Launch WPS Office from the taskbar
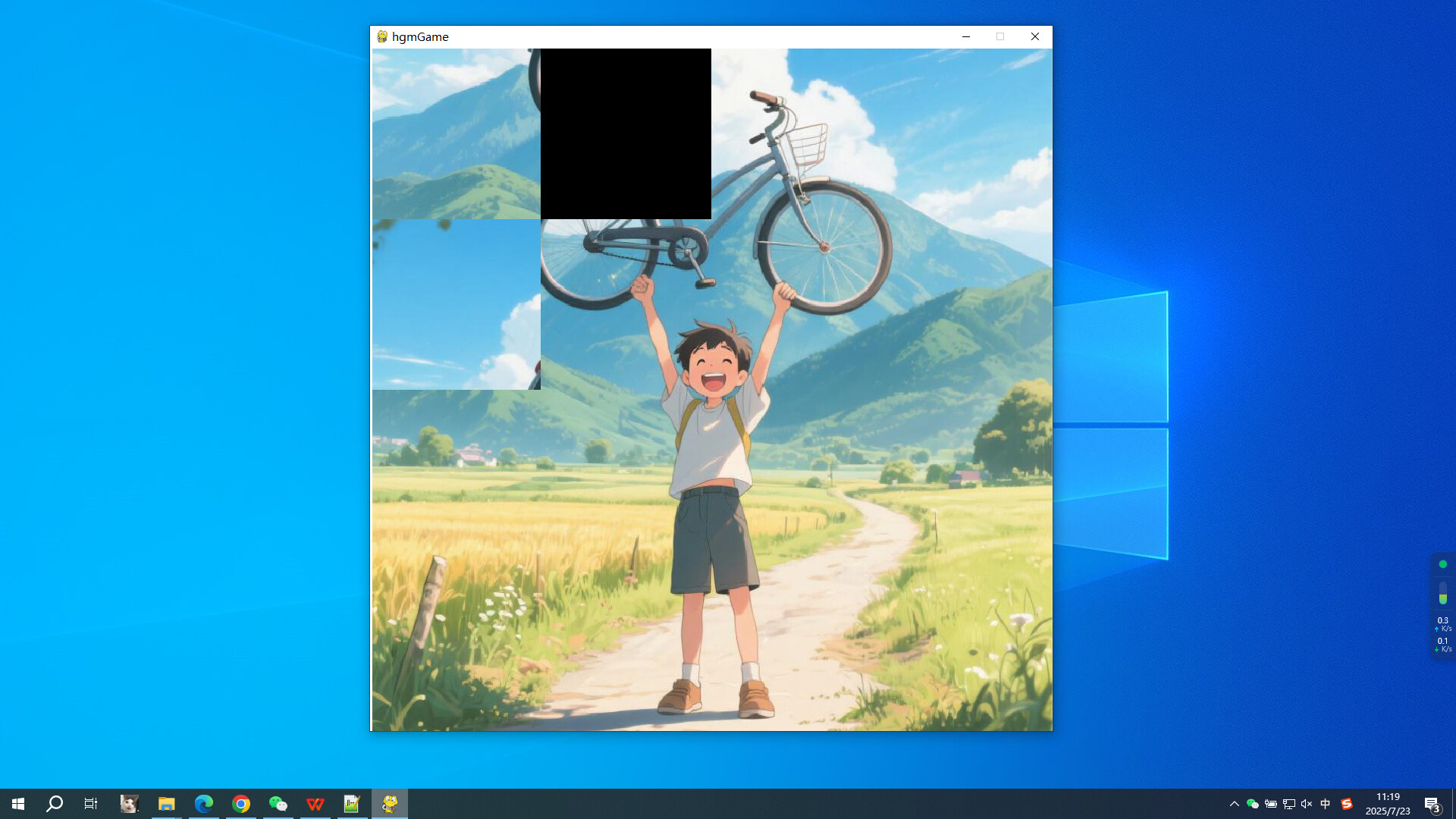The width and height of the screenshot is (1456, 819). pyautogui.click(x=315, y=803)
